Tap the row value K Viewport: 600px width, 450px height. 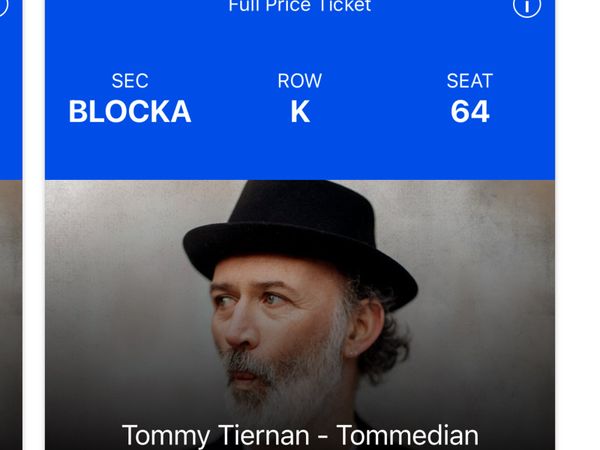pyautogui.click(x=300, y=112)
